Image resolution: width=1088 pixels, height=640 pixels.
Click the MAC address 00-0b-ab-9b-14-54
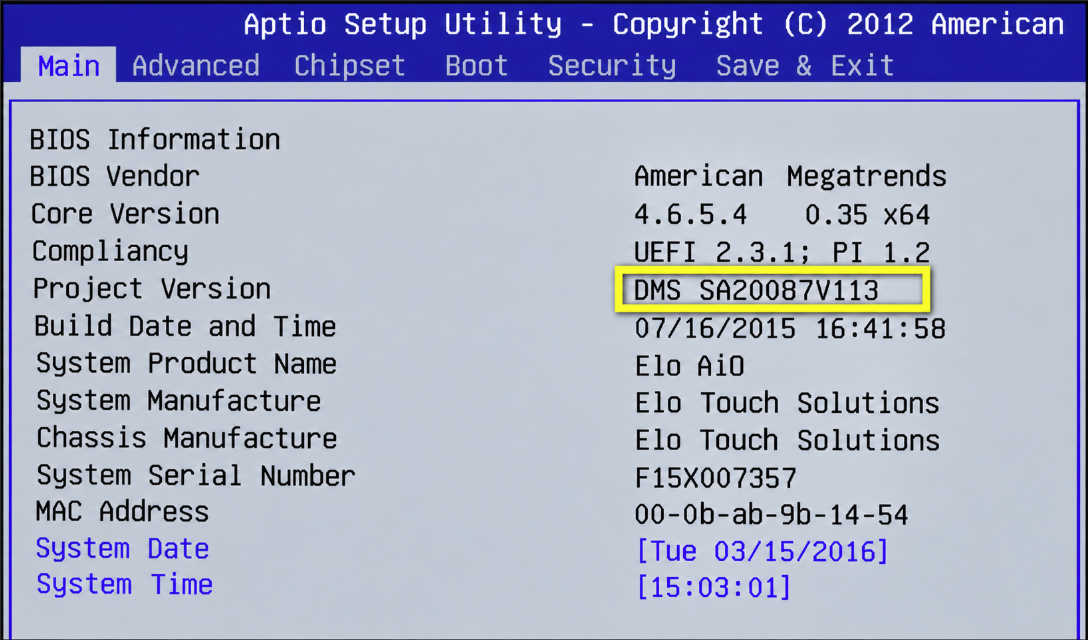[771, 514]
